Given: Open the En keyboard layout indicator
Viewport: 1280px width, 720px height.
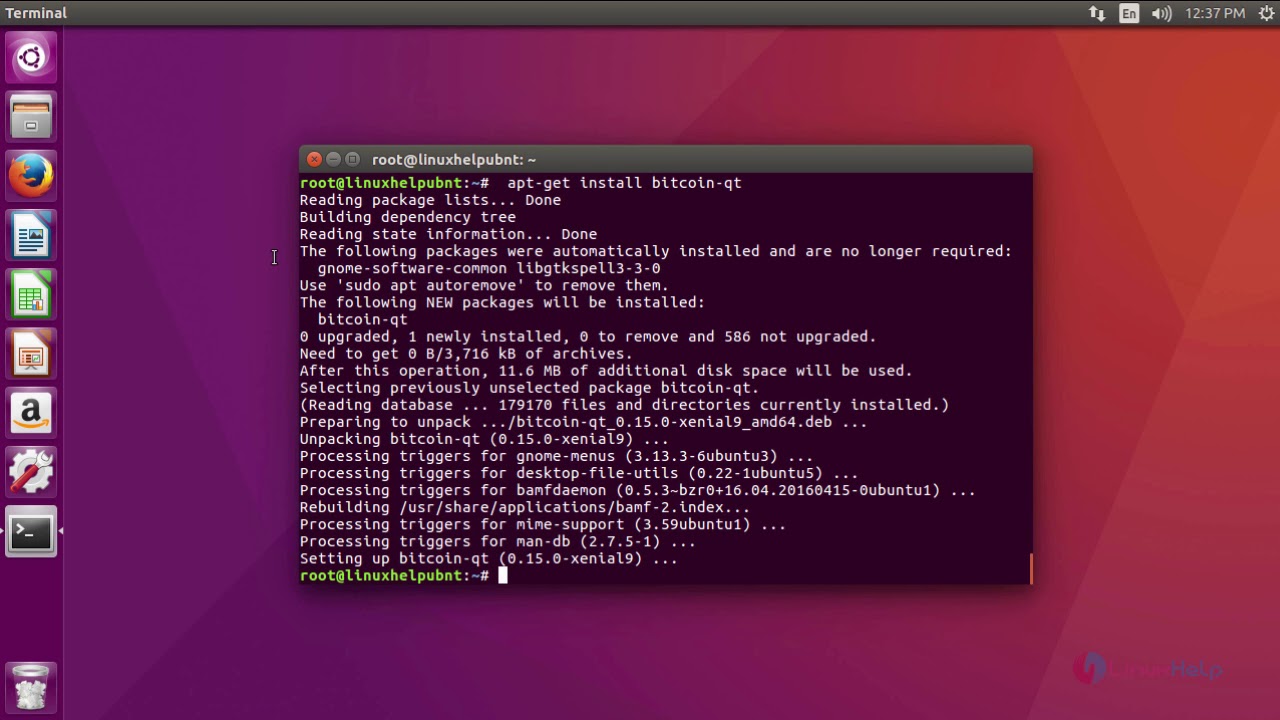Looking at the screenshot, I should [x=1129, y=13].
